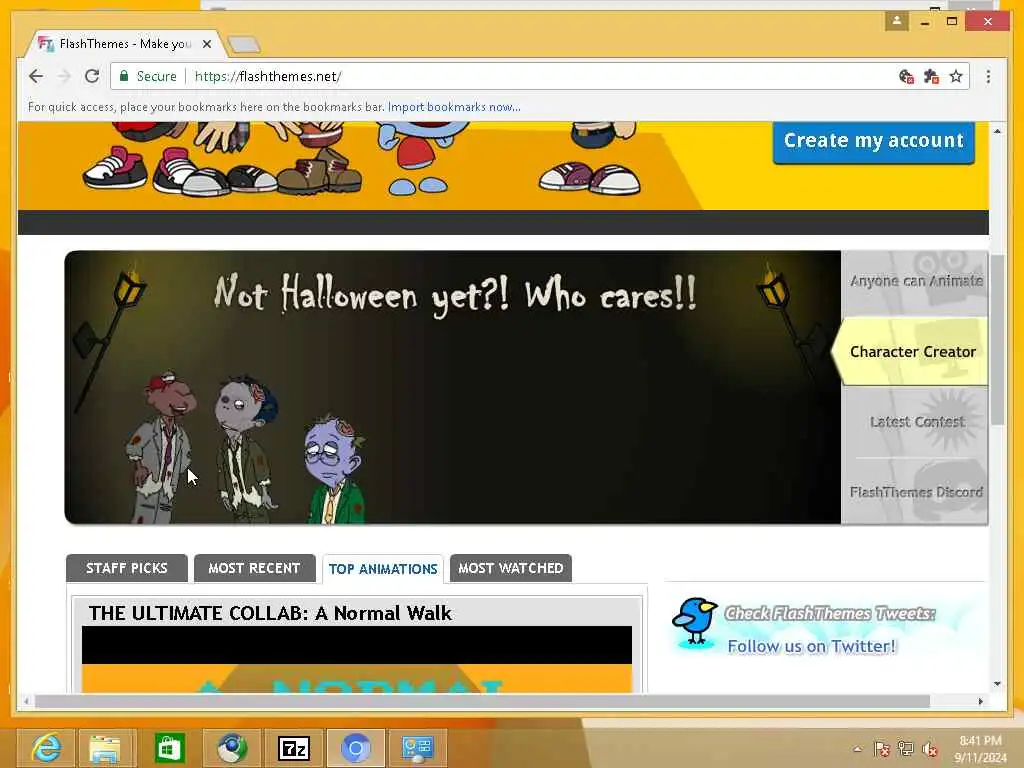This screenshot has width=1024, height=768.
Task: Open THE ULTIMATE COLLAB: A Normal Walk title
Action: (270, 613)
